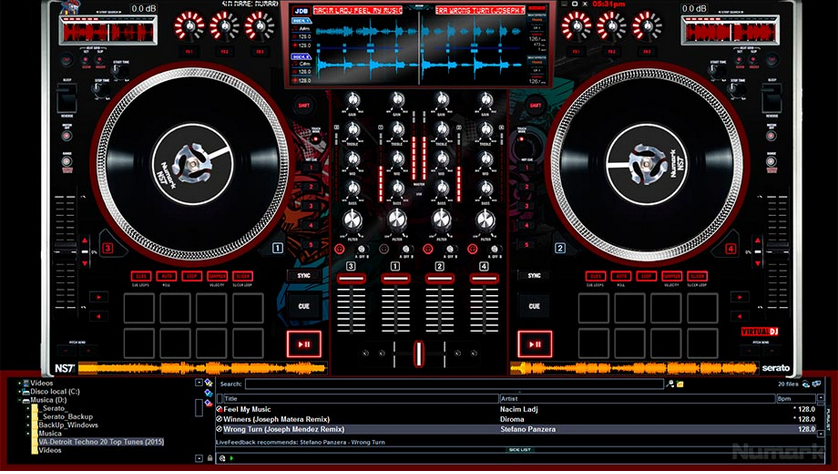Expand Disco local (C:) drive
Screen dimensions: 838x474
point(19,392)
